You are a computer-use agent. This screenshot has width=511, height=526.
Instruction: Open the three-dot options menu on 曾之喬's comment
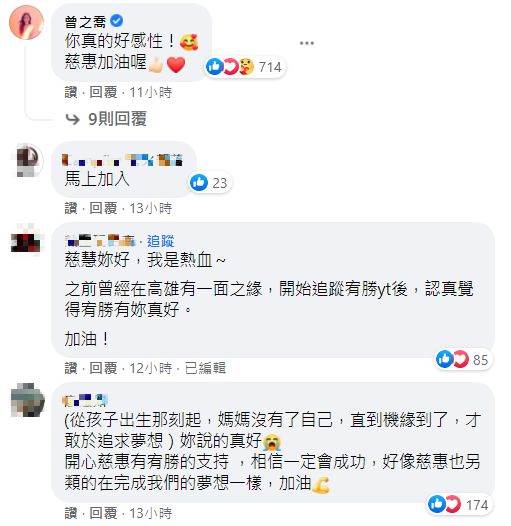pyautogui.click(x=307, y=43)
